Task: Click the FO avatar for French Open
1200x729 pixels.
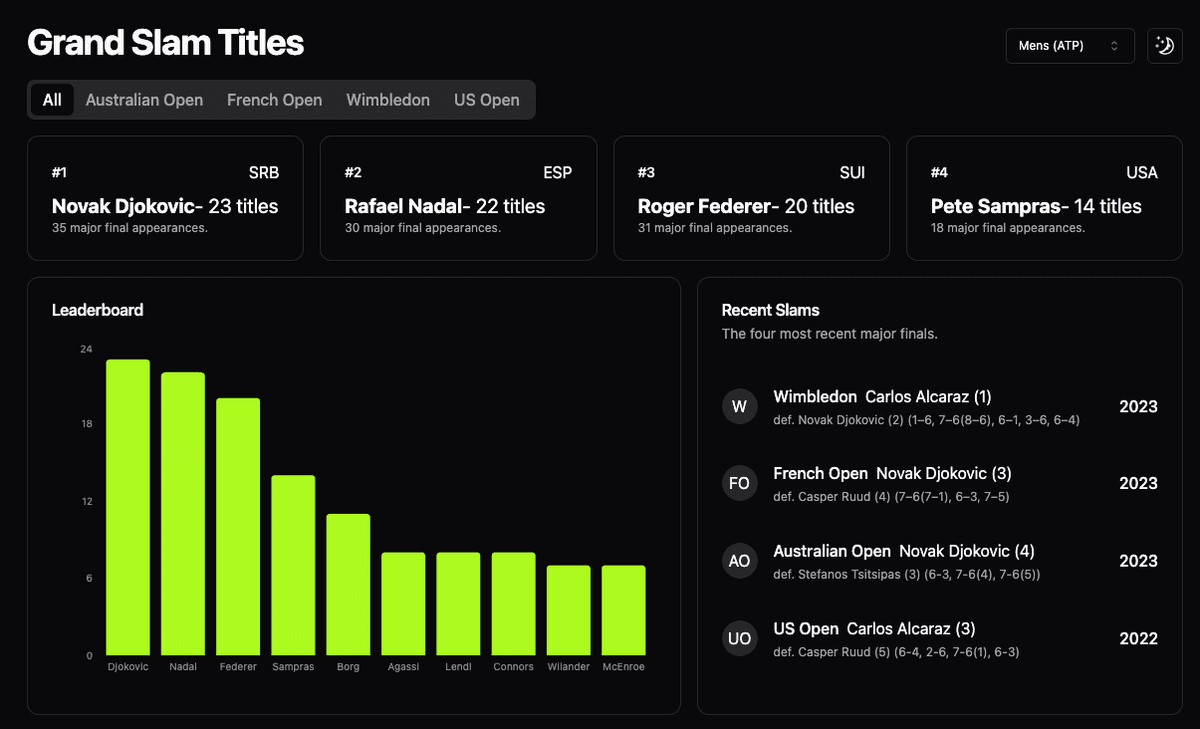Action: 739,483
